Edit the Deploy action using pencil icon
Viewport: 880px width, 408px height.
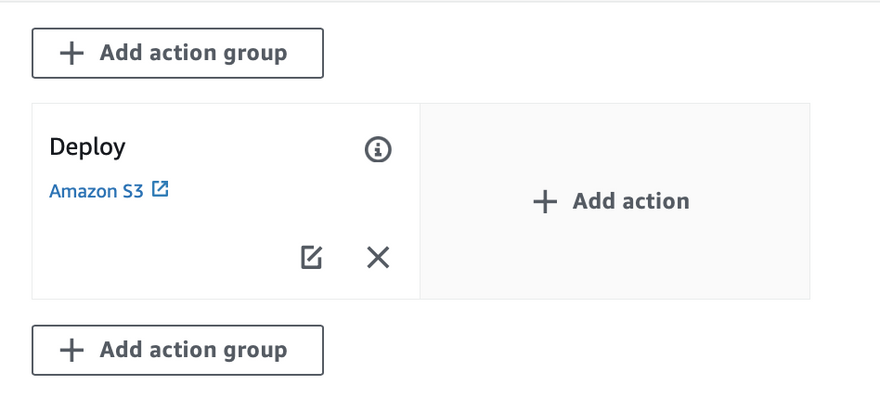pyautogui.click(x=311, y=258)
